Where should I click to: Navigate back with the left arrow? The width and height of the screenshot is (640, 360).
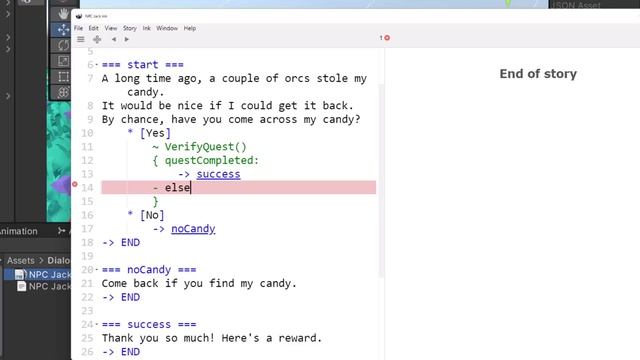pos(114,39)
